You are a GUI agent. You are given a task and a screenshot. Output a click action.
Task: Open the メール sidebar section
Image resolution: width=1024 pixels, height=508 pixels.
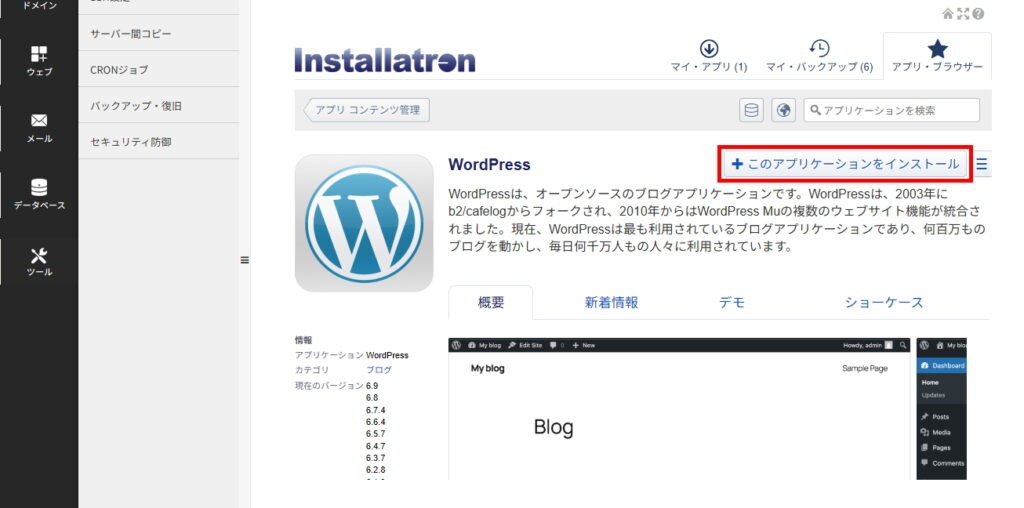39,129
